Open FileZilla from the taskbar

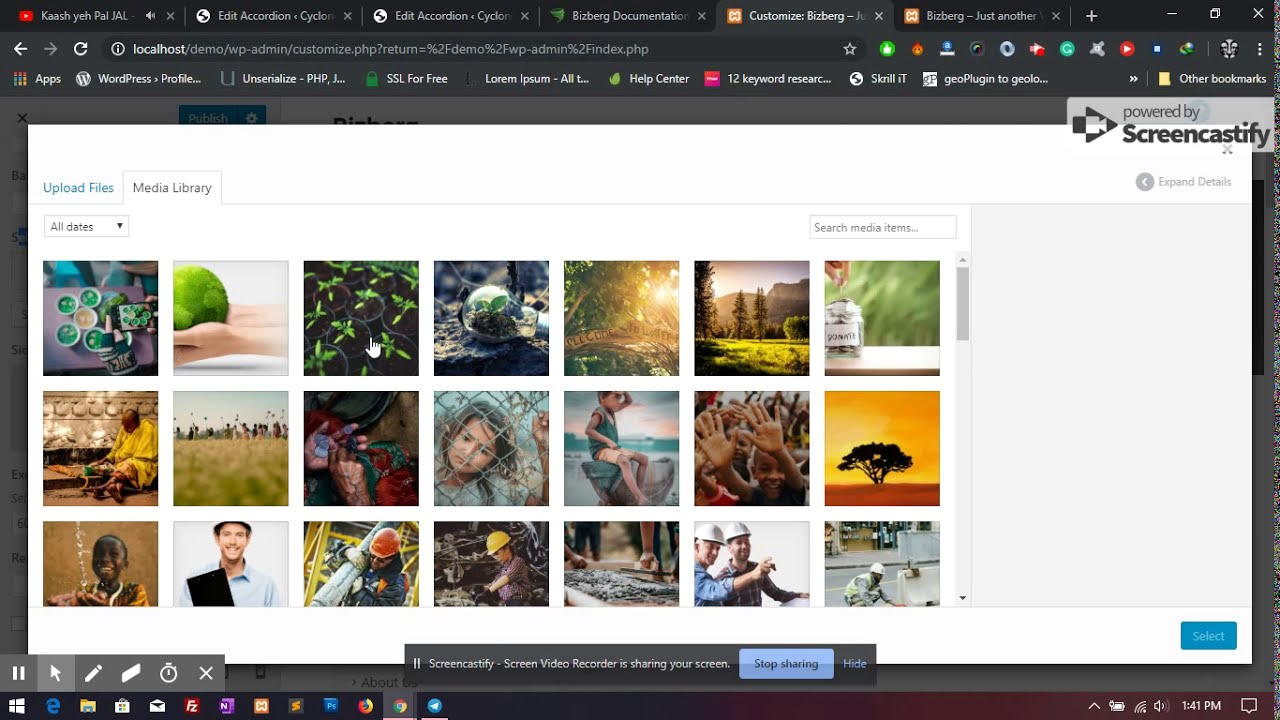(x=192, y=706)
